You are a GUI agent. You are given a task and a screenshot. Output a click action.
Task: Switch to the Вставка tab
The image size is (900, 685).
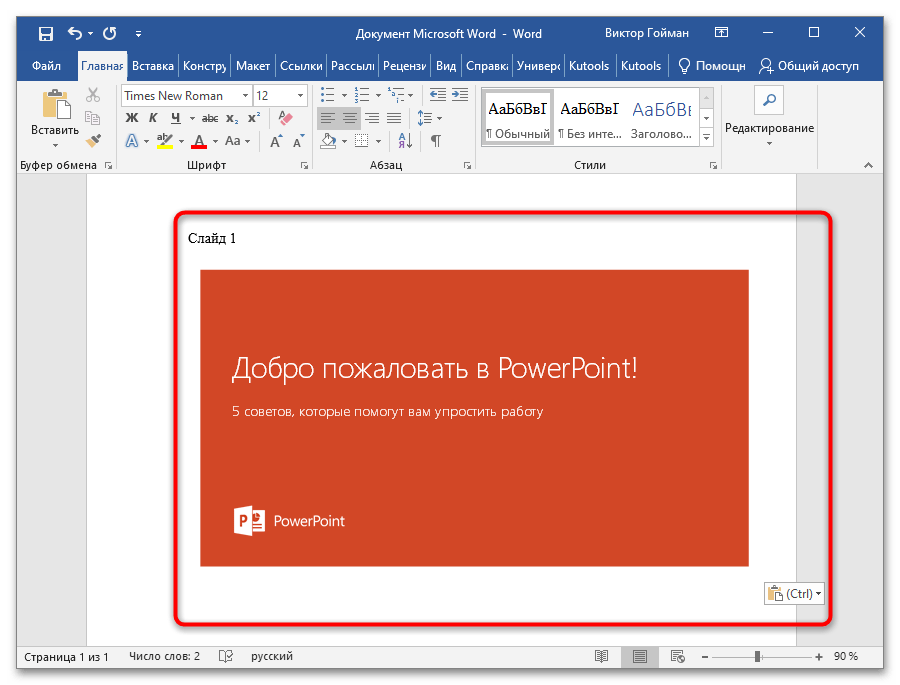(153, 66)
